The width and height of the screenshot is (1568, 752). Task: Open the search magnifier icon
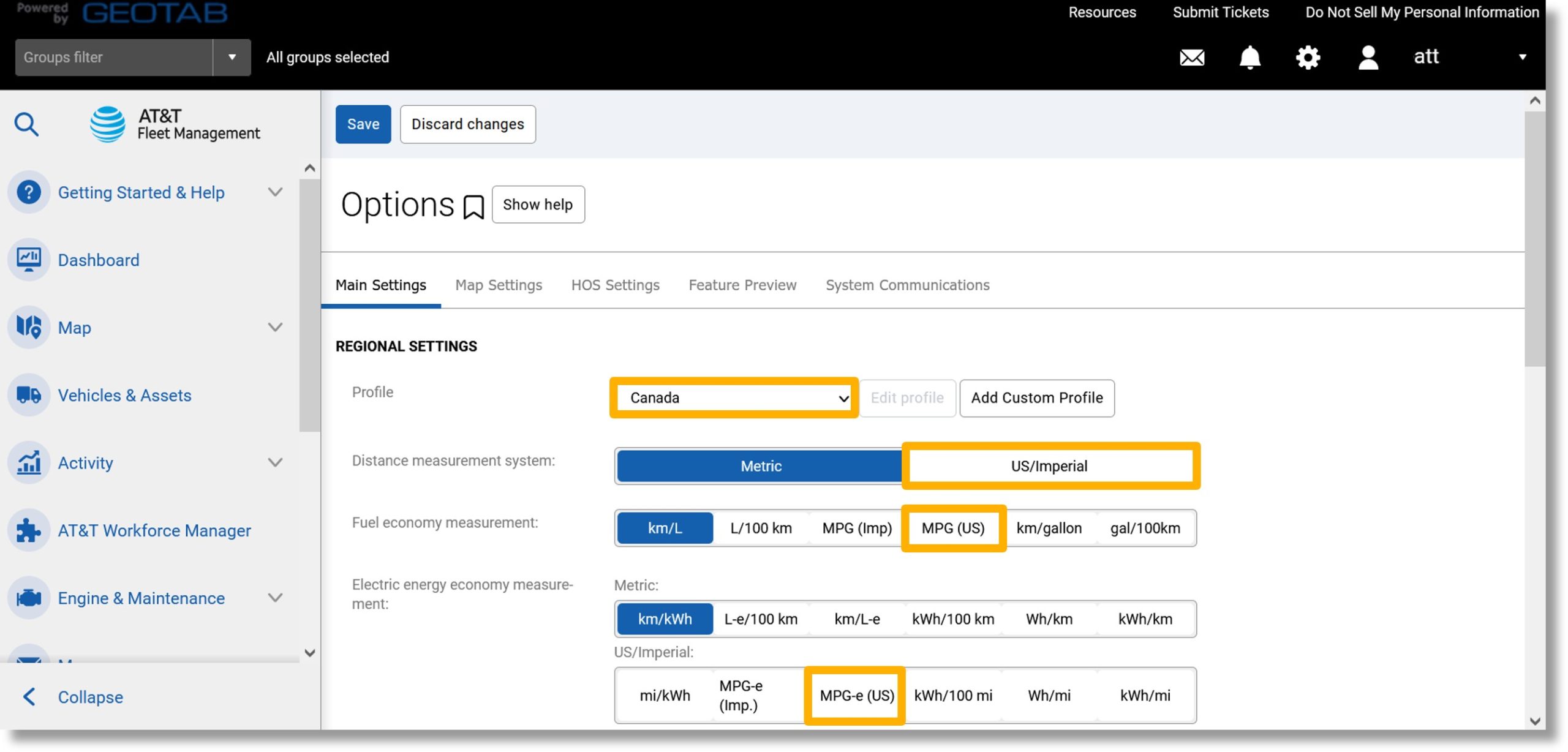coord(26,124)
